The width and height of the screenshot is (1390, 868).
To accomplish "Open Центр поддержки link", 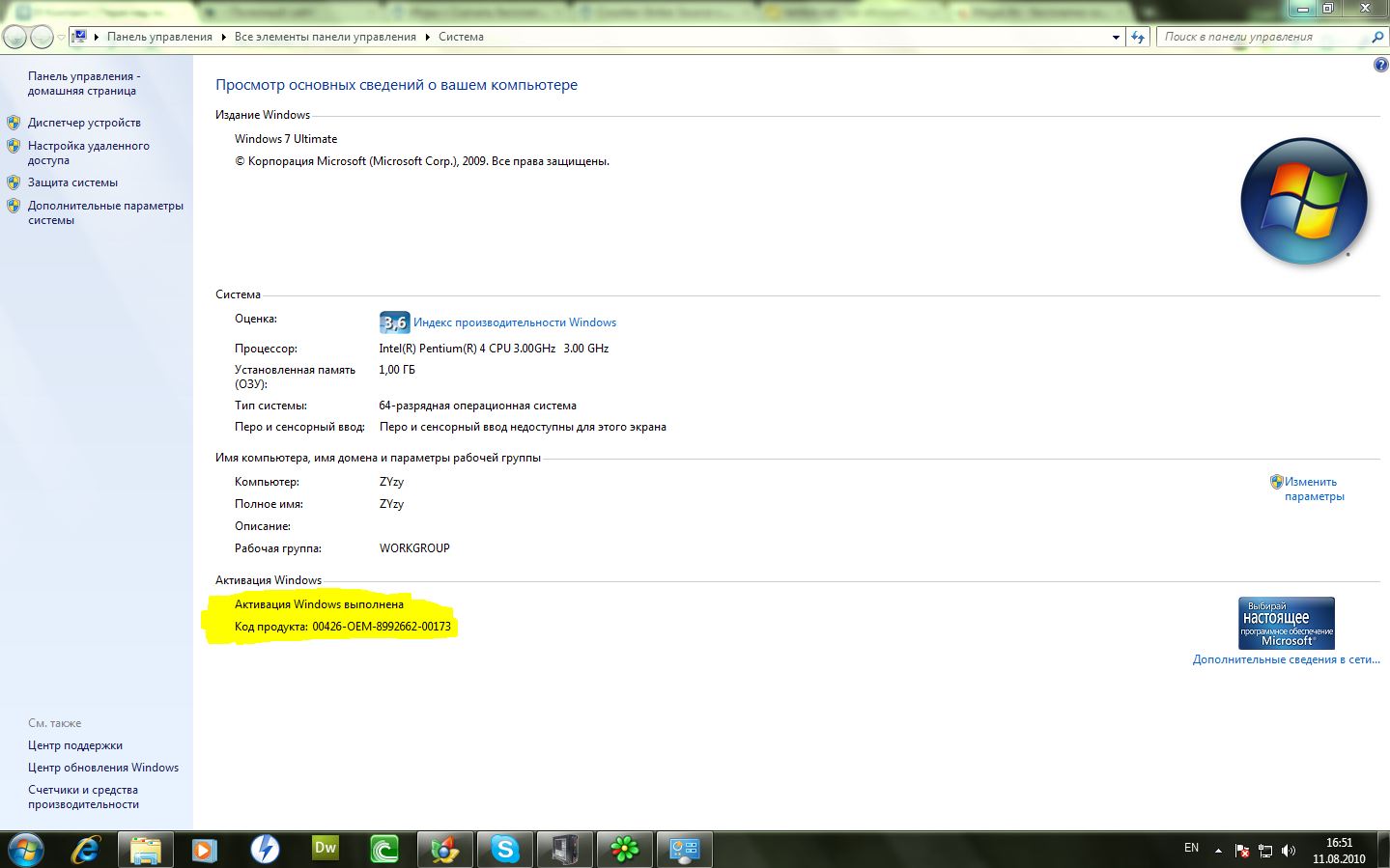I will (x=75, y=745).
